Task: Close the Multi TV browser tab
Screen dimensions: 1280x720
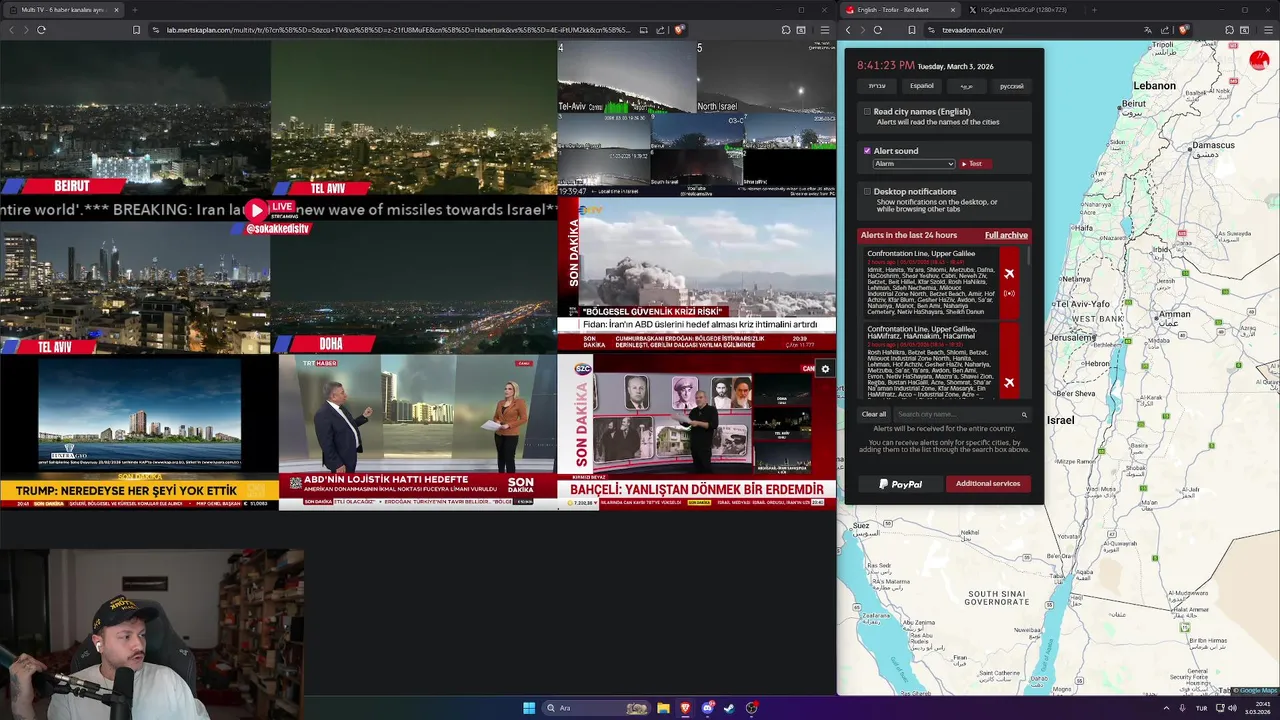Action: click(x=116, y=10)
